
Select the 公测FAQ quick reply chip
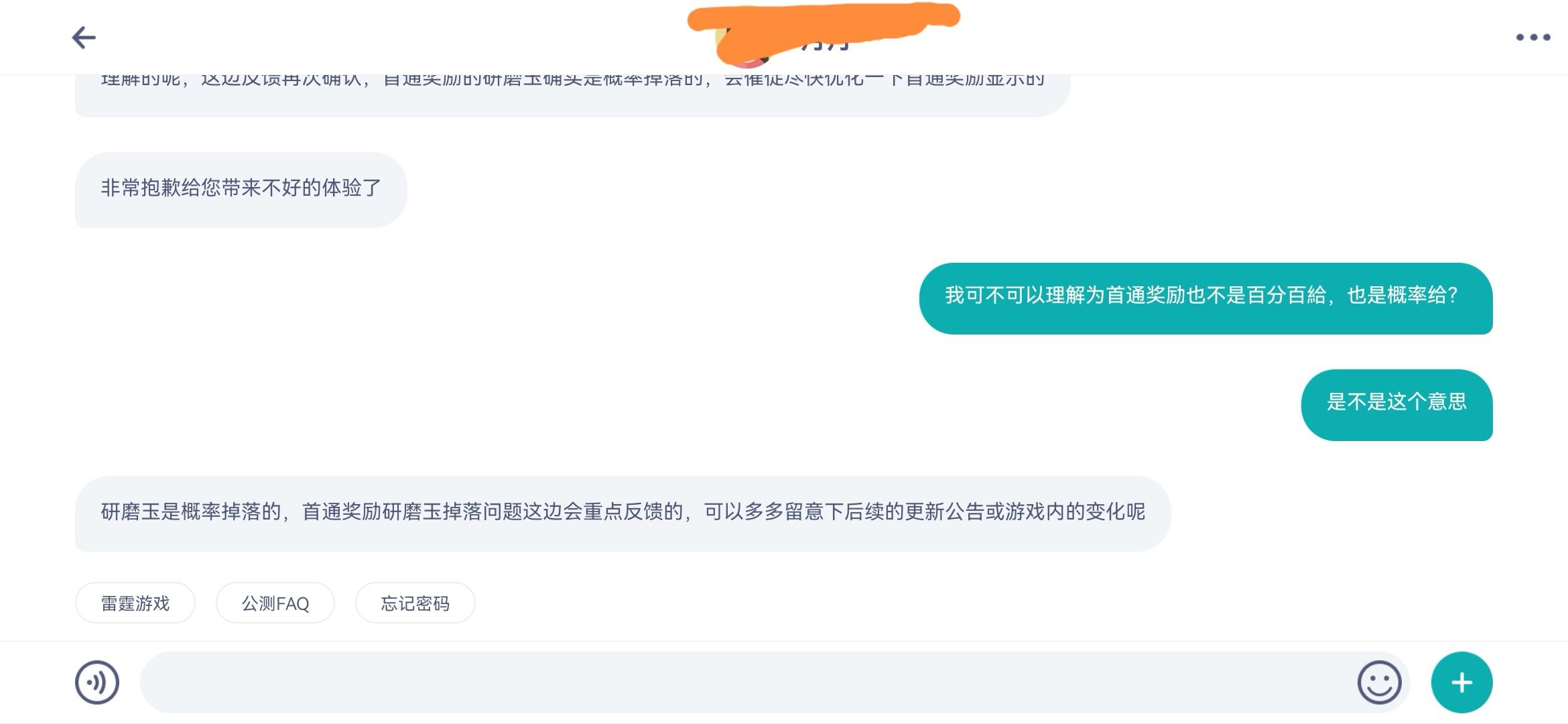pyautogui.click(x=275, y=603)
